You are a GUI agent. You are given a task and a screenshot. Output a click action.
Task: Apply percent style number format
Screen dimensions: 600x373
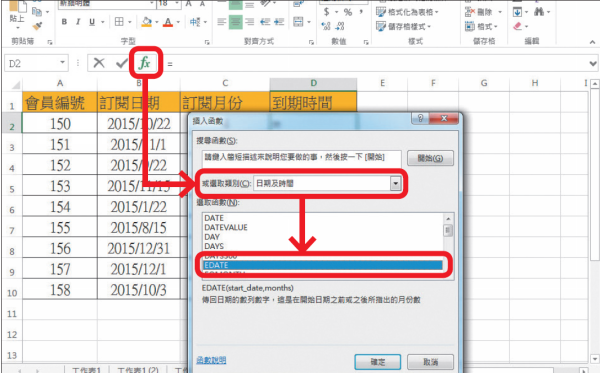coord(347,12)
